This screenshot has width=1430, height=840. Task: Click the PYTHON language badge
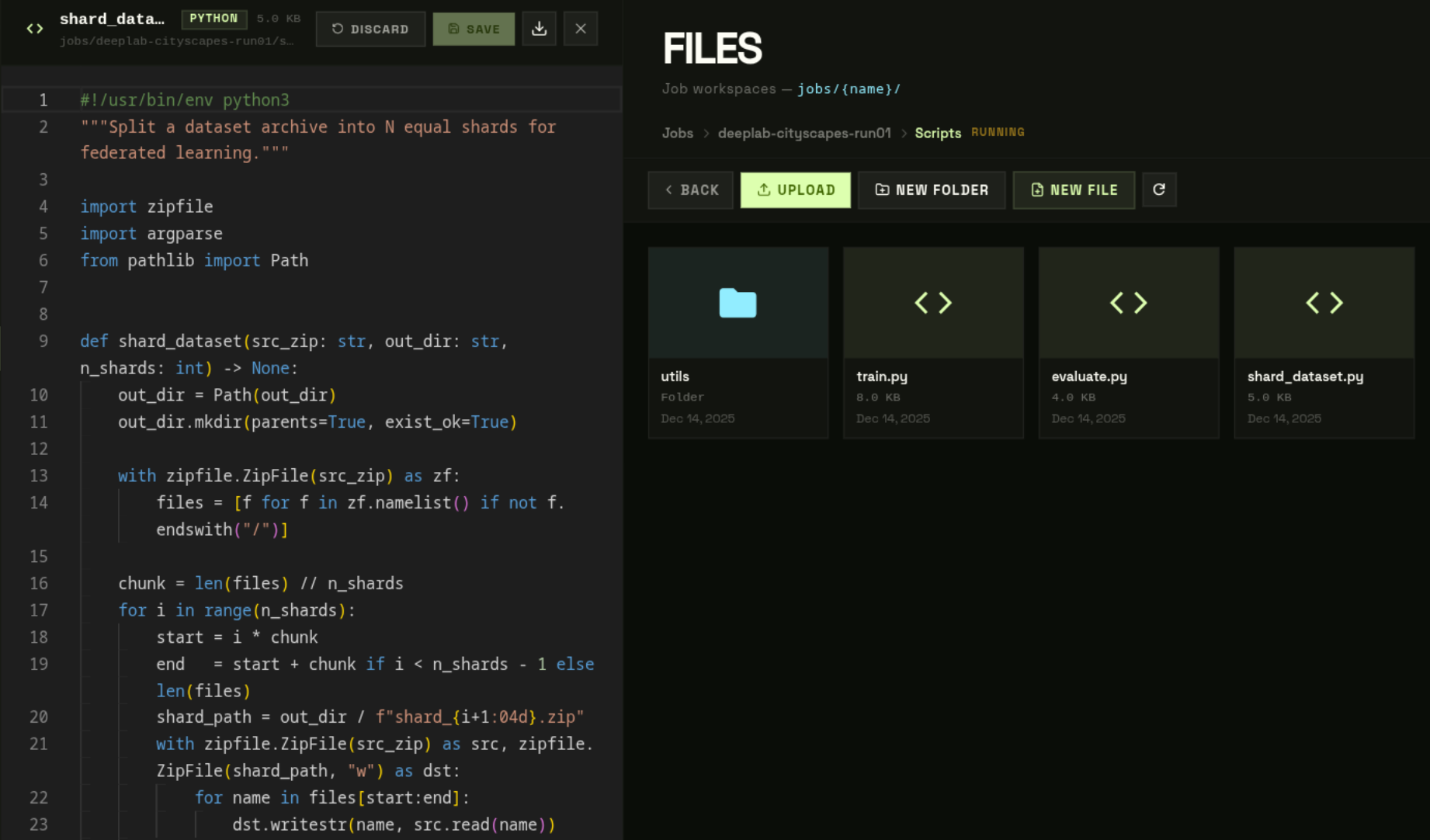[213, 19]
